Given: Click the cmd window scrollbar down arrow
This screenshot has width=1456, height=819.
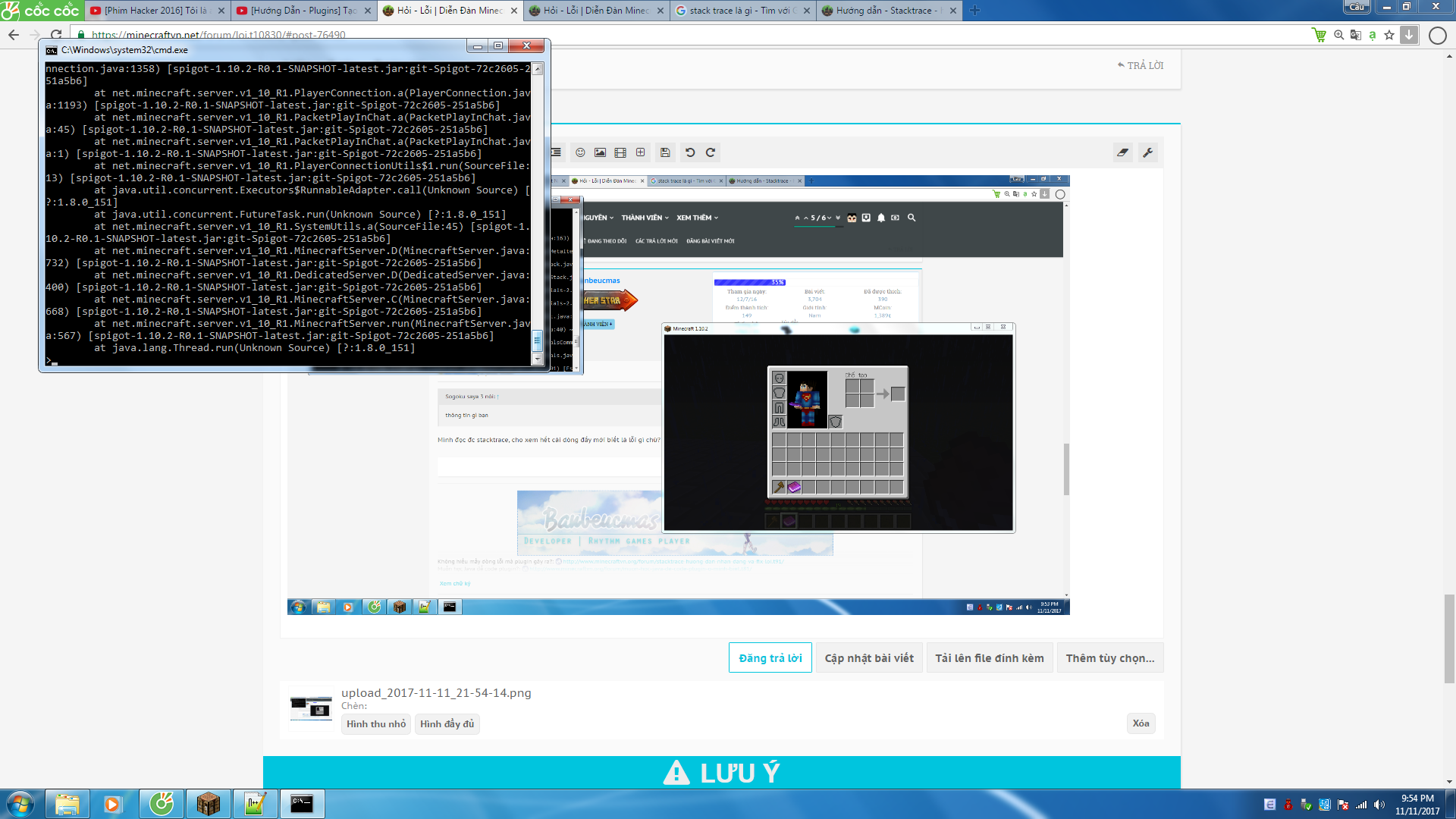Looking at the screenshot, I should tap(538, 359).
